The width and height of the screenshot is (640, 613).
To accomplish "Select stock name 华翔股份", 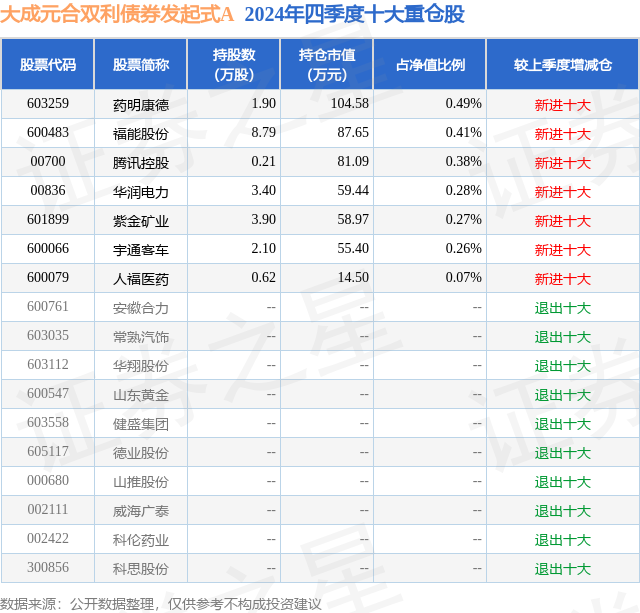I will [141, 366].
